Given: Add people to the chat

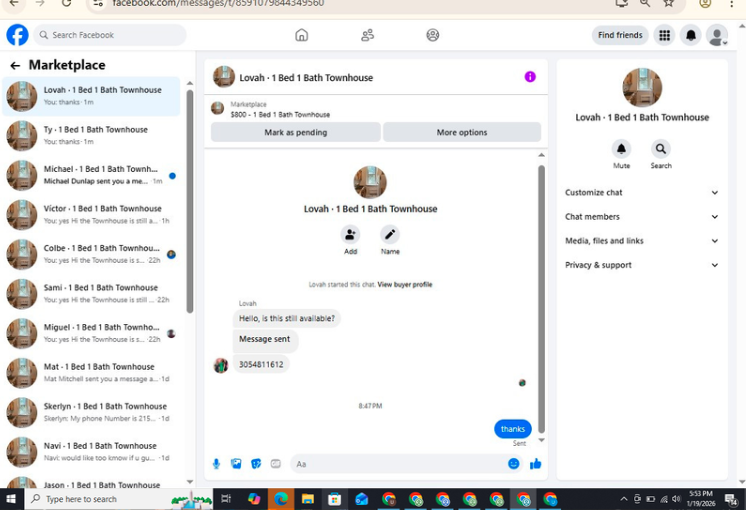Looking at the screenshot, I should [350, 235].
